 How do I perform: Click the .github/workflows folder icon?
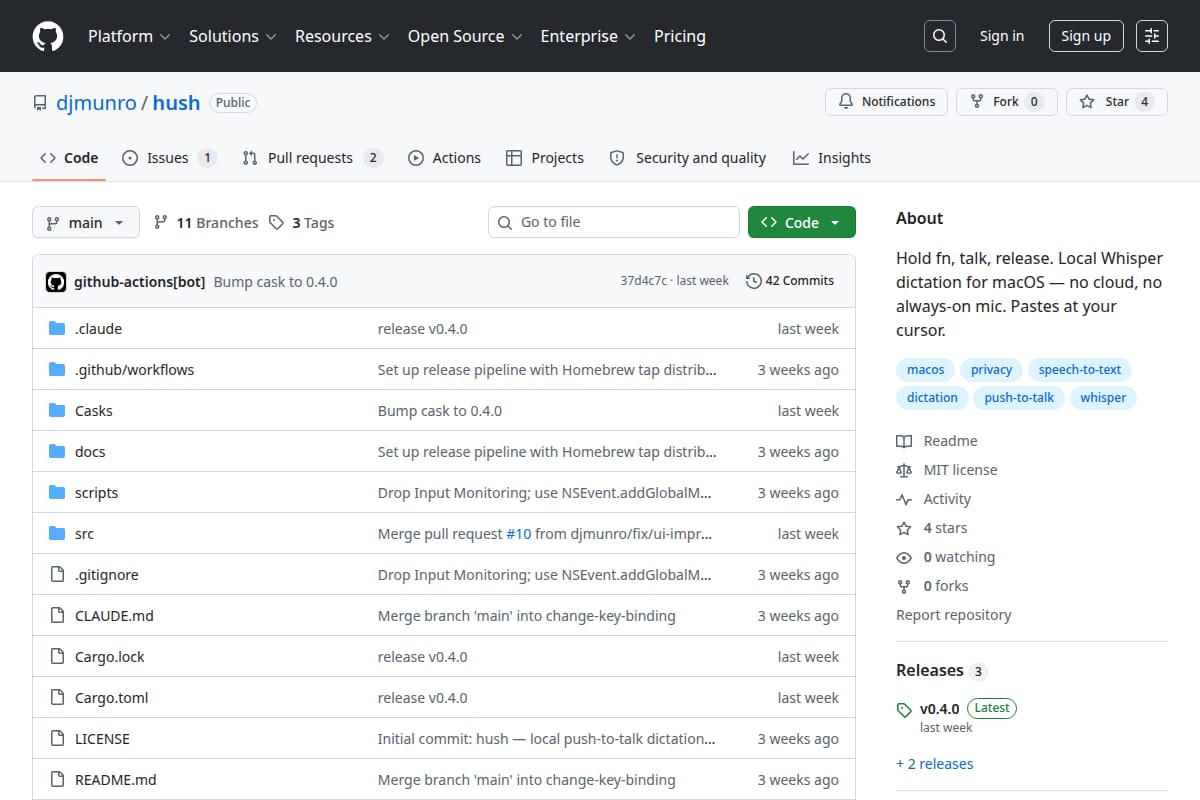pos(57,370)
